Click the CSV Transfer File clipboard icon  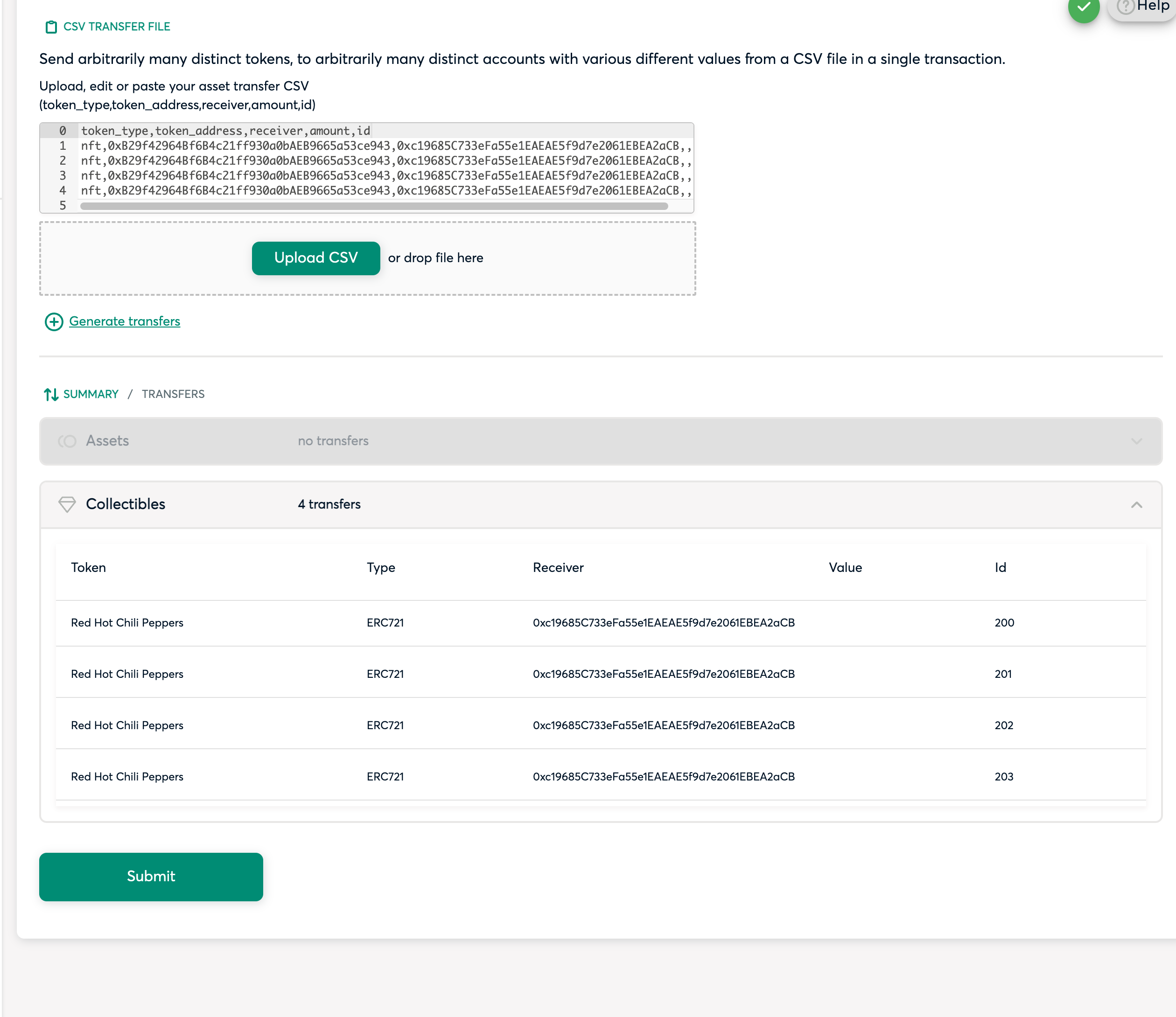pos(51,27)
